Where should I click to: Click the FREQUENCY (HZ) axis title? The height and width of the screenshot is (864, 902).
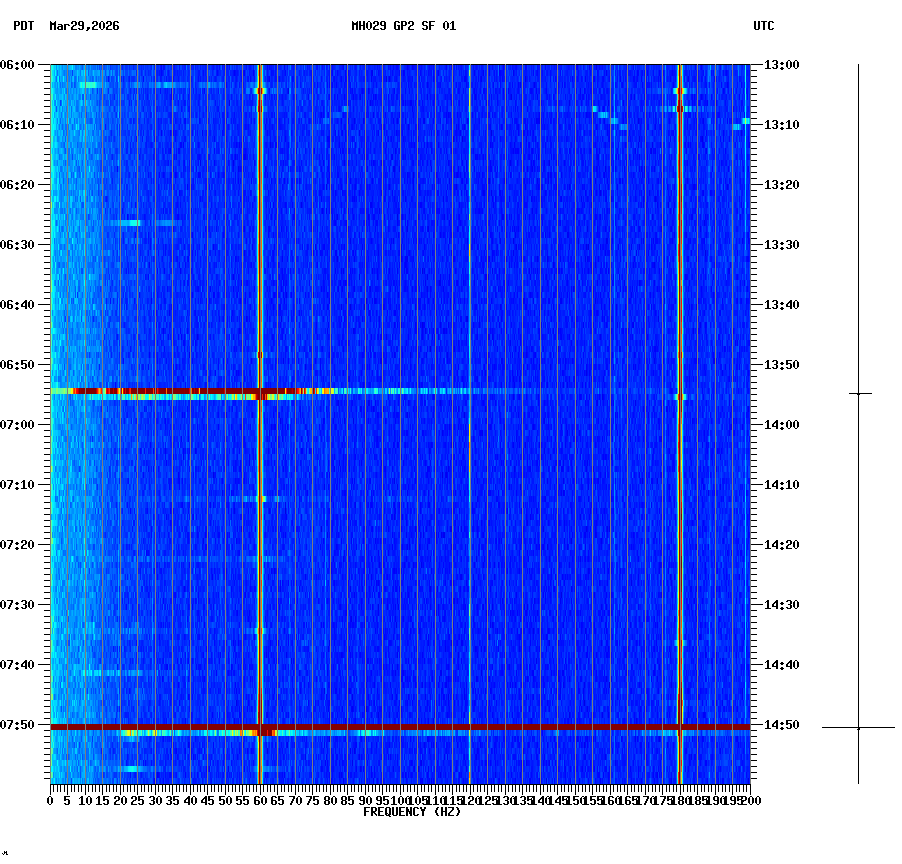[412, 811]
